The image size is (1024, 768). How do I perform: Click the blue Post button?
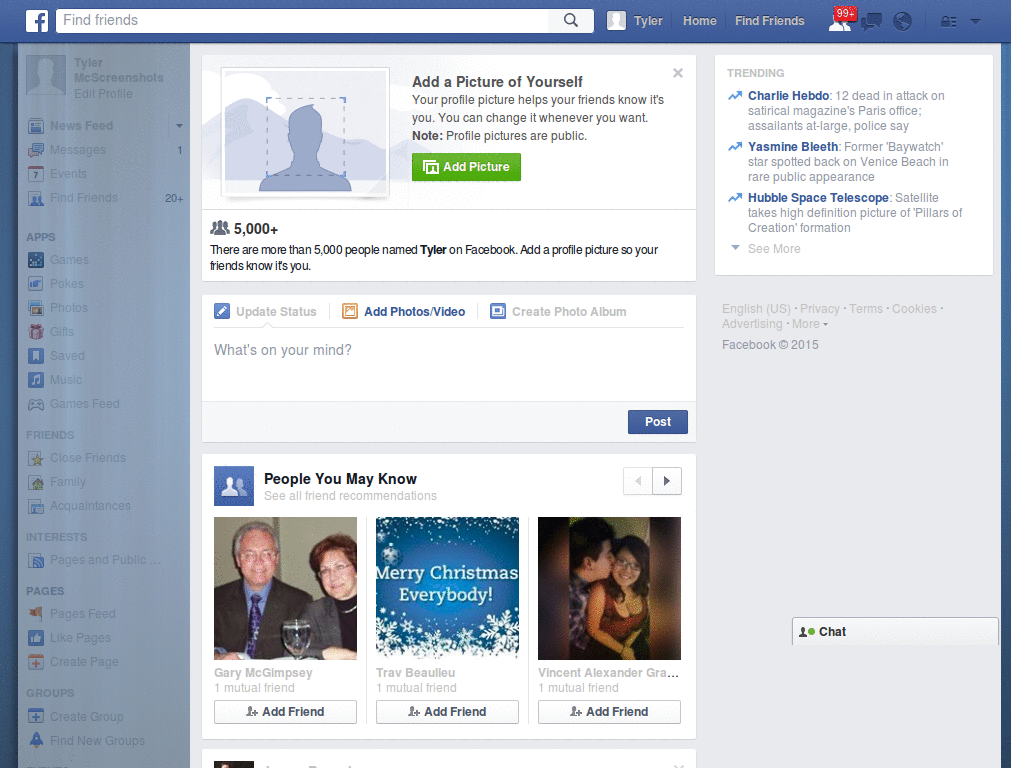(x=658, y=422)
